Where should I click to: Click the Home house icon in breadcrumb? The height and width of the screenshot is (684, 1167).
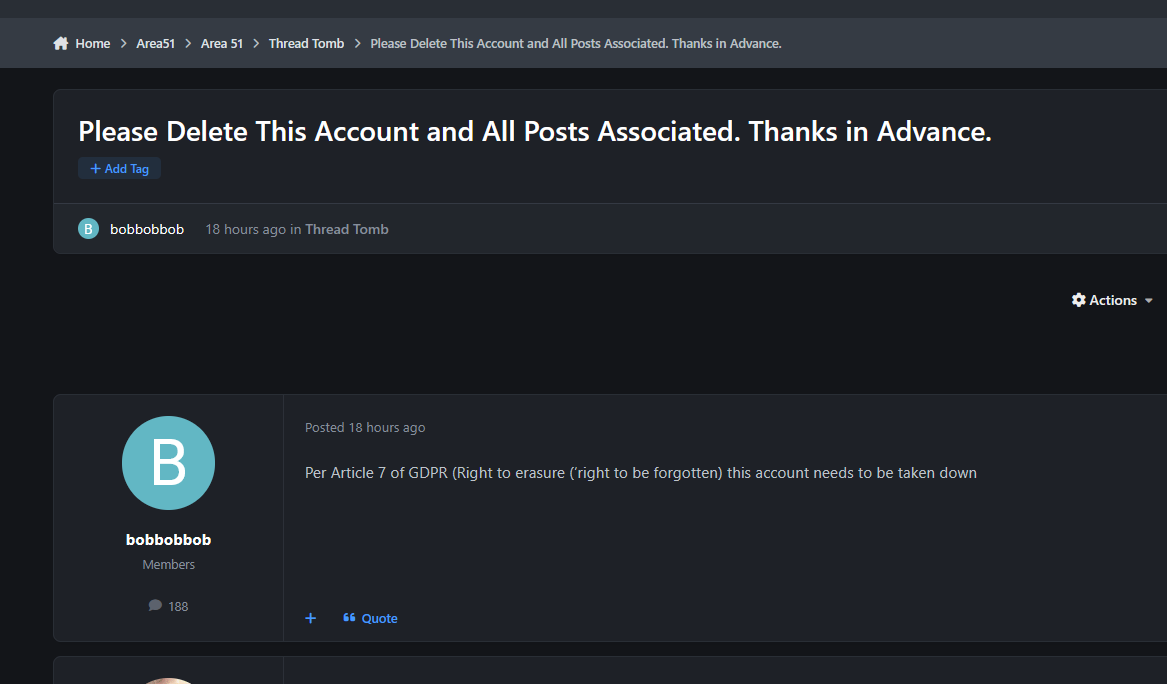pos(61,44)
